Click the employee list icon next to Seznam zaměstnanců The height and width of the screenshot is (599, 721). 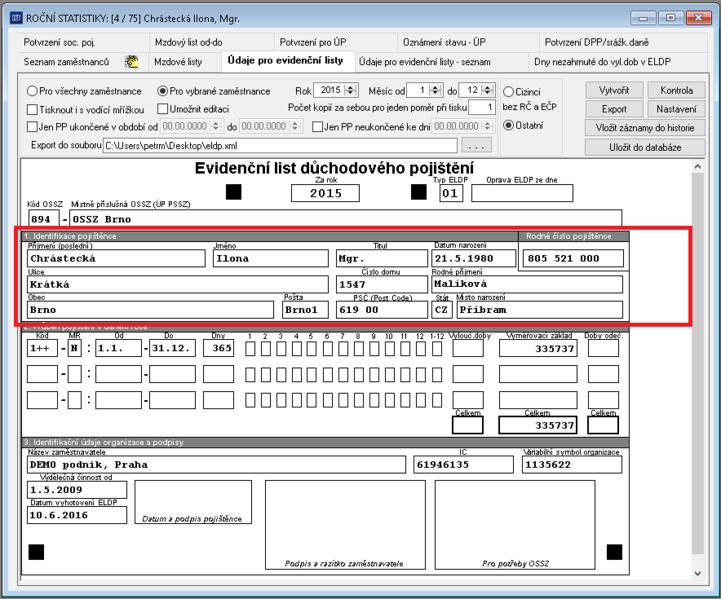132,62
